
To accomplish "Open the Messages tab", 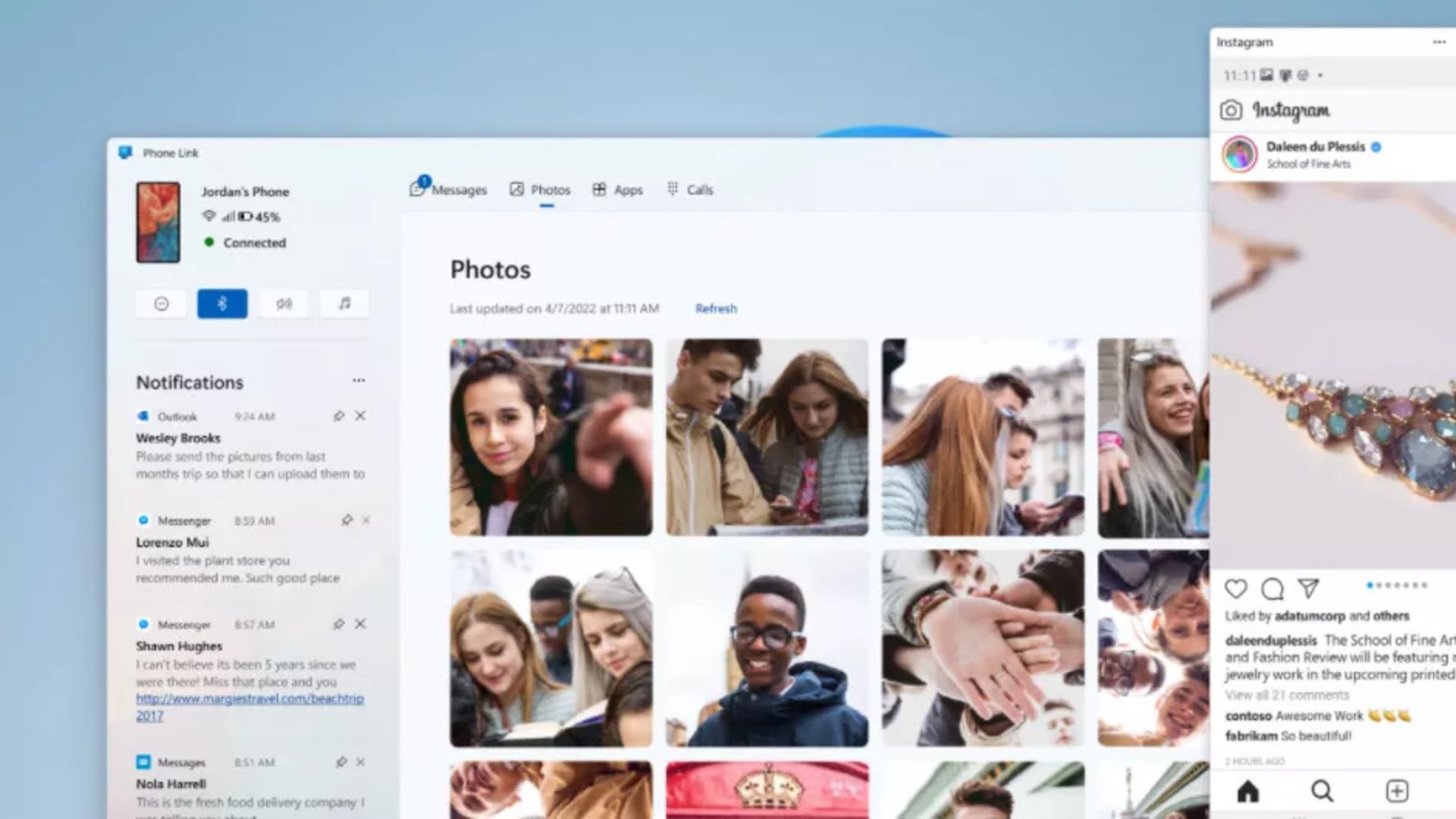I will click(x=448, y=190).
